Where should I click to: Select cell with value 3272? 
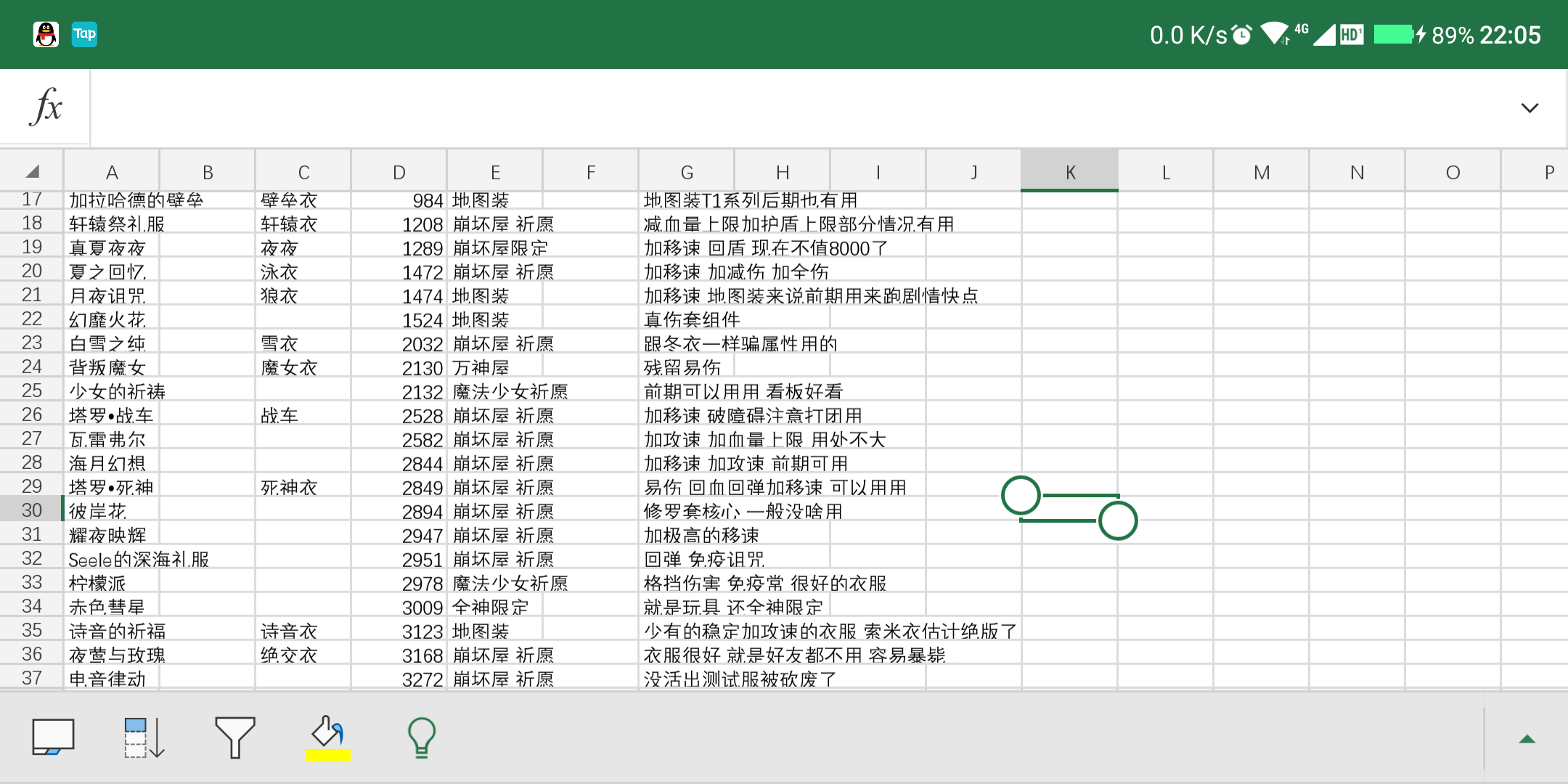pos(399,679)
